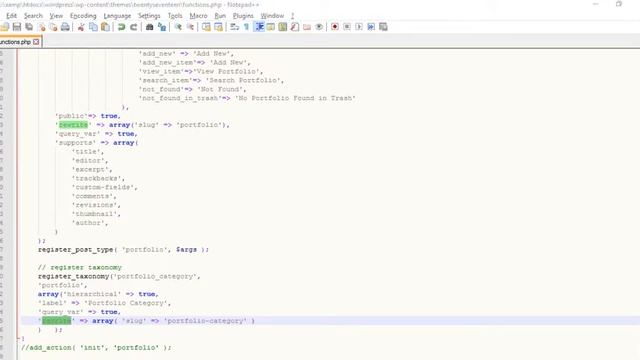Click the 'Search Portfolio' string
This screenshot has width=640, height=360.
click(242, 80)
